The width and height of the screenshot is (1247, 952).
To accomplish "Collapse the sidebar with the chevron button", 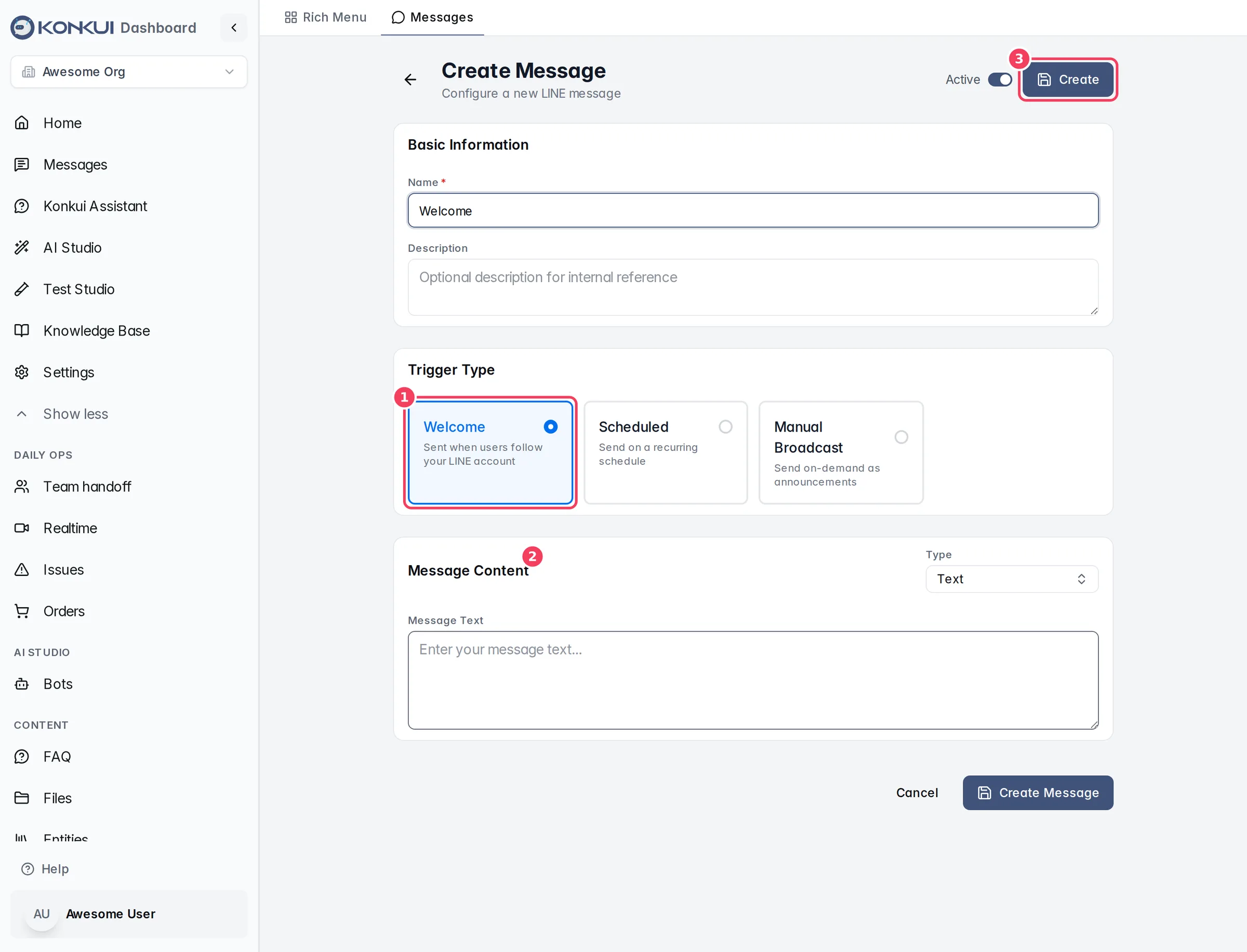I will click(x=233, y=27).
